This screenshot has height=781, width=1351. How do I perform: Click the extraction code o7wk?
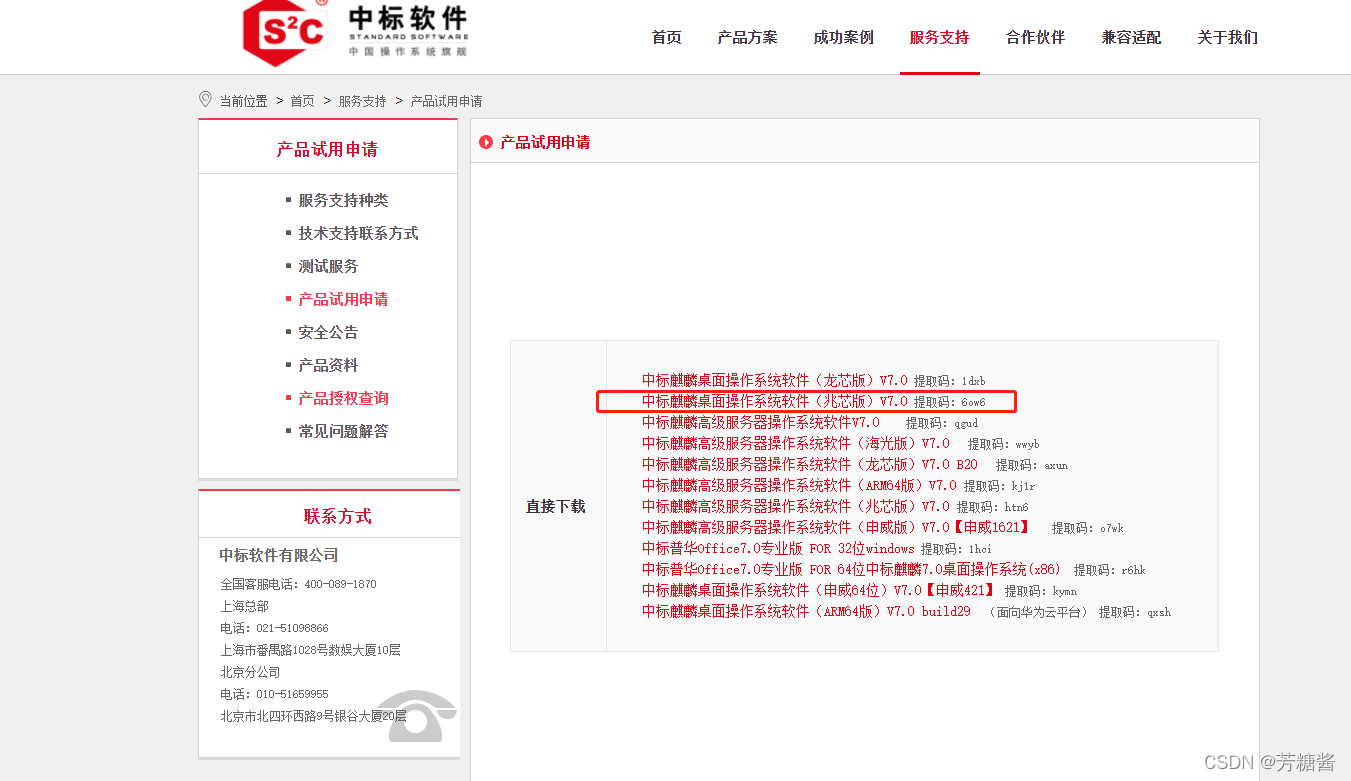tap(1111, 529)
